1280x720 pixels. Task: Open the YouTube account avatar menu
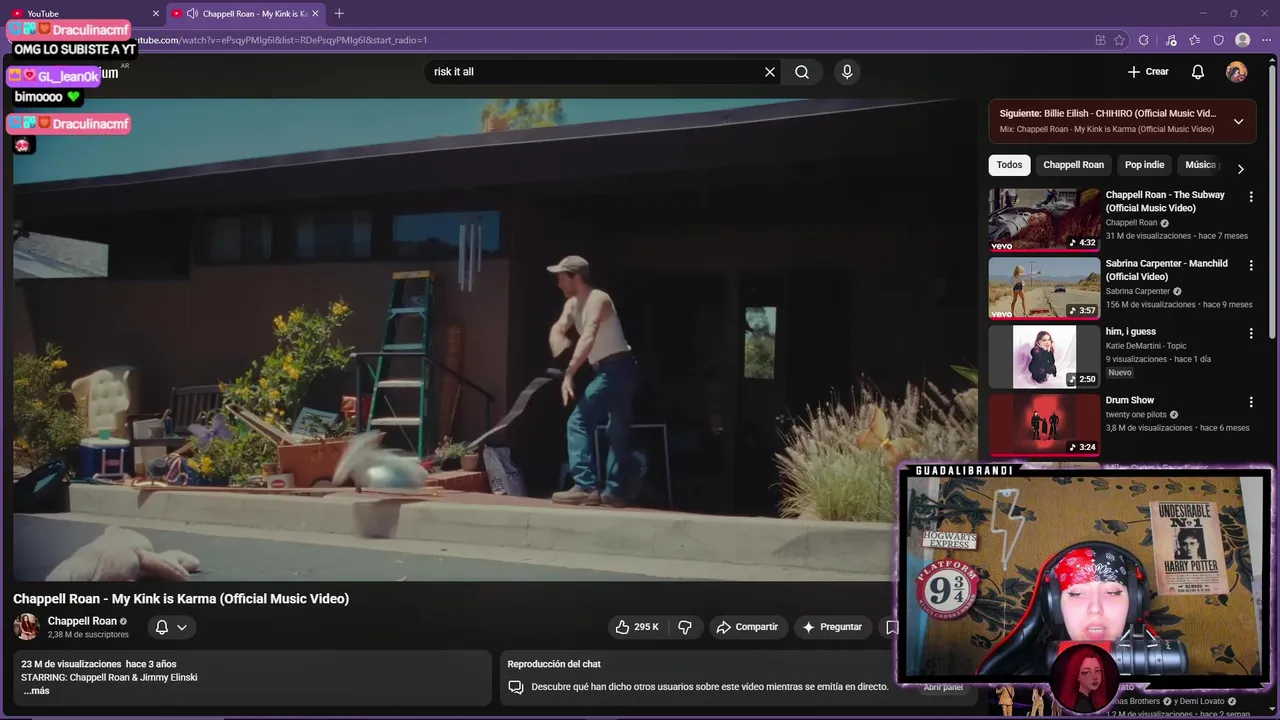point(1237,72)
